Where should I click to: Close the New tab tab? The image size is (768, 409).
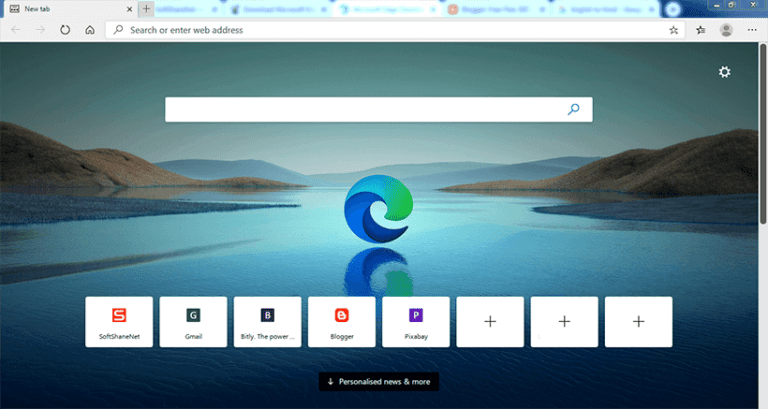(x=129, y=9)
